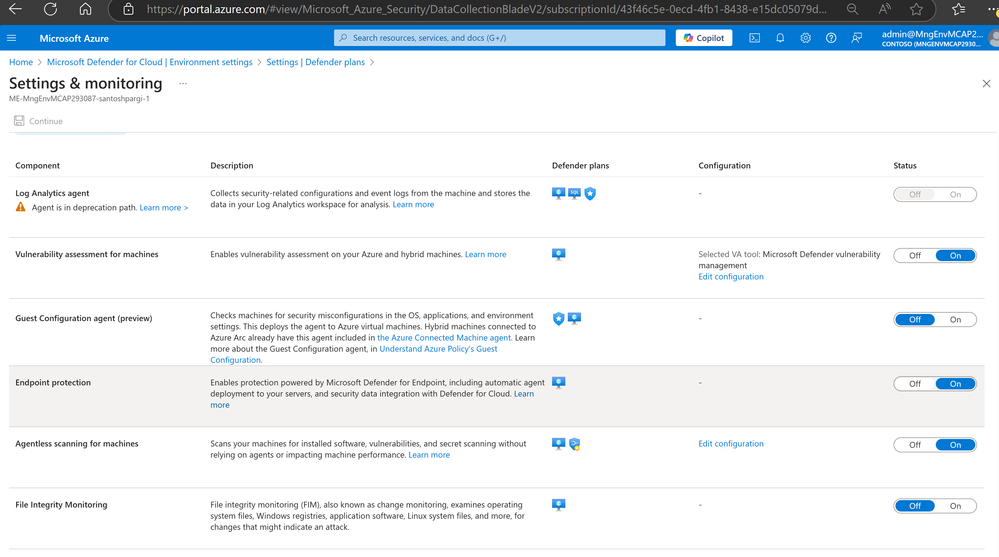Viewport: 999px width, 557px height.
Task: Open Microsoft Defender for Cloud | Environment settings breadcrumb
Action: point(150,62)
